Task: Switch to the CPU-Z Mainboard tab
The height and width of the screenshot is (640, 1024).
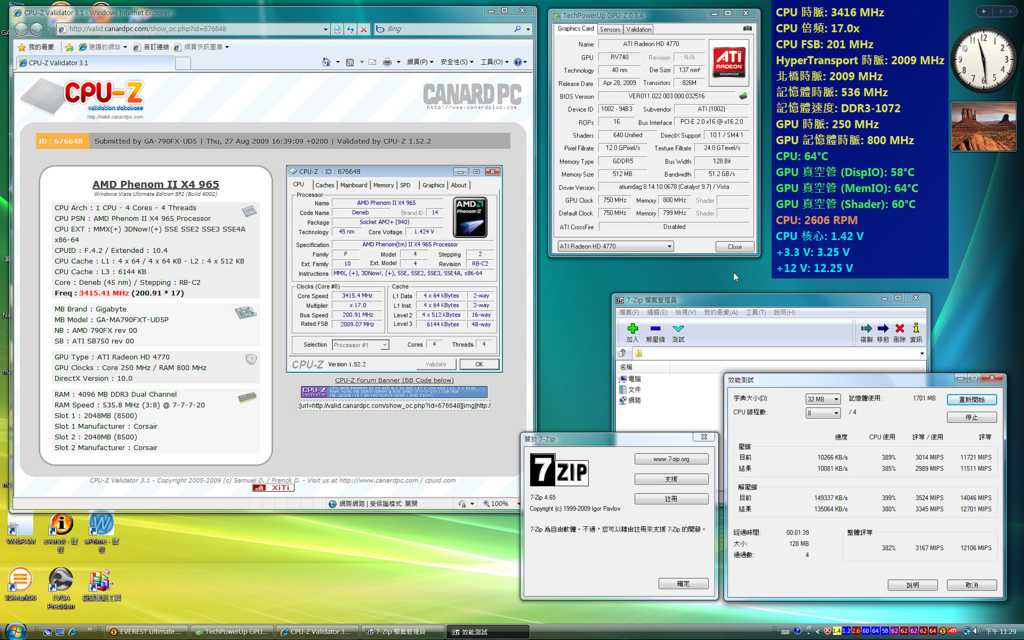Action: (x=353, y=185)
